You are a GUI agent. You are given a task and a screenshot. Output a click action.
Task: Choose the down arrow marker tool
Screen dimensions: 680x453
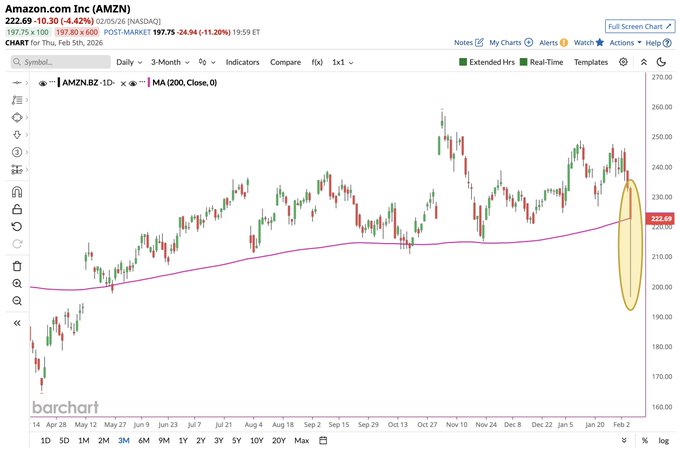tap(17, 135)
